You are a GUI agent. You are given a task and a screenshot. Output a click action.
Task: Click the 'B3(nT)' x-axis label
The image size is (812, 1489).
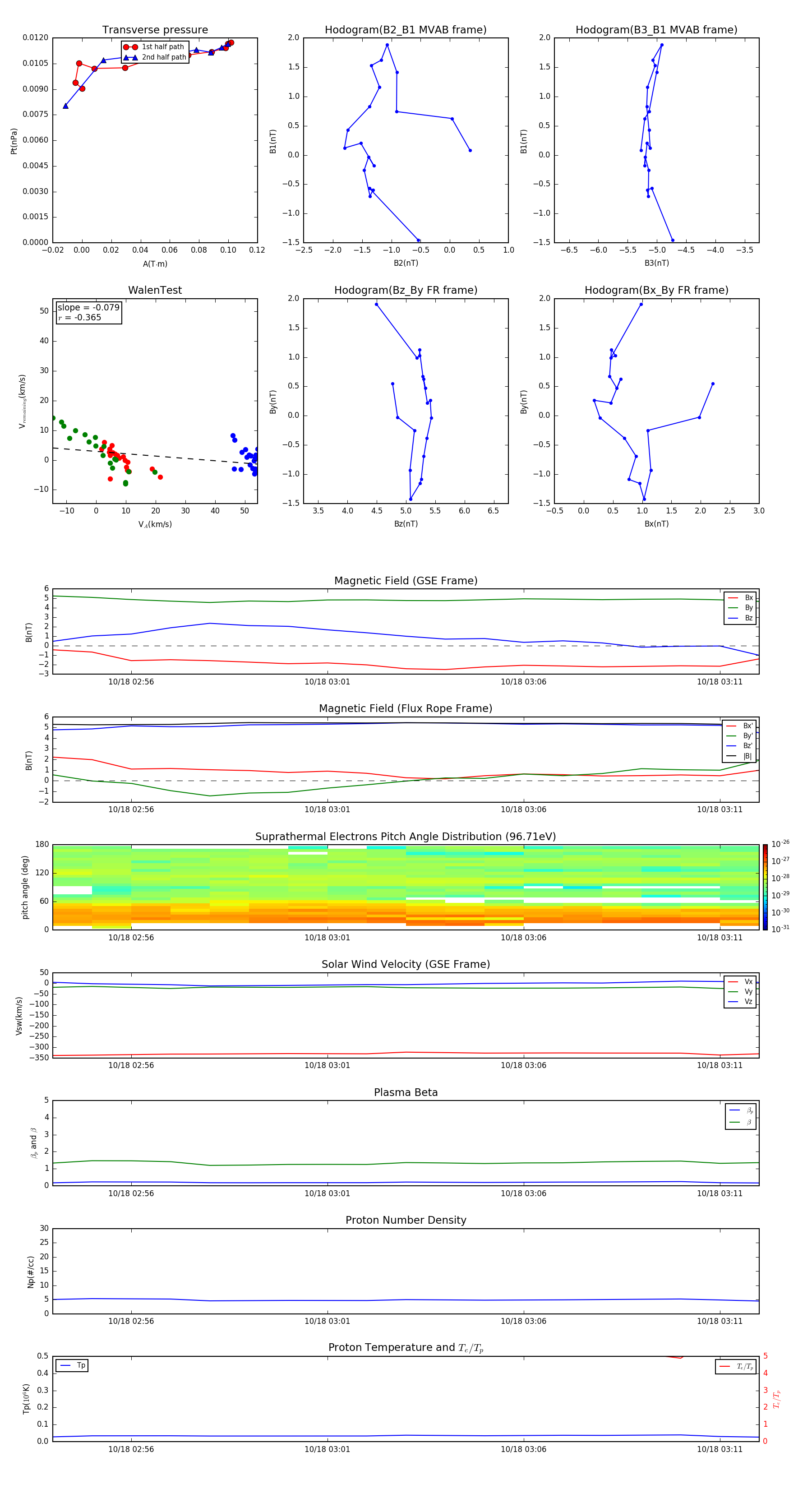click(656, 263)
